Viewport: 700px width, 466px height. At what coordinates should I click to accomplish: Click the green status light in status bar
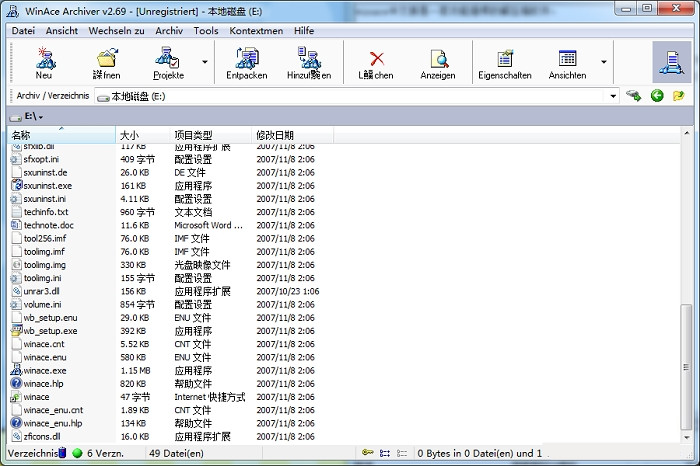point(77,453)
